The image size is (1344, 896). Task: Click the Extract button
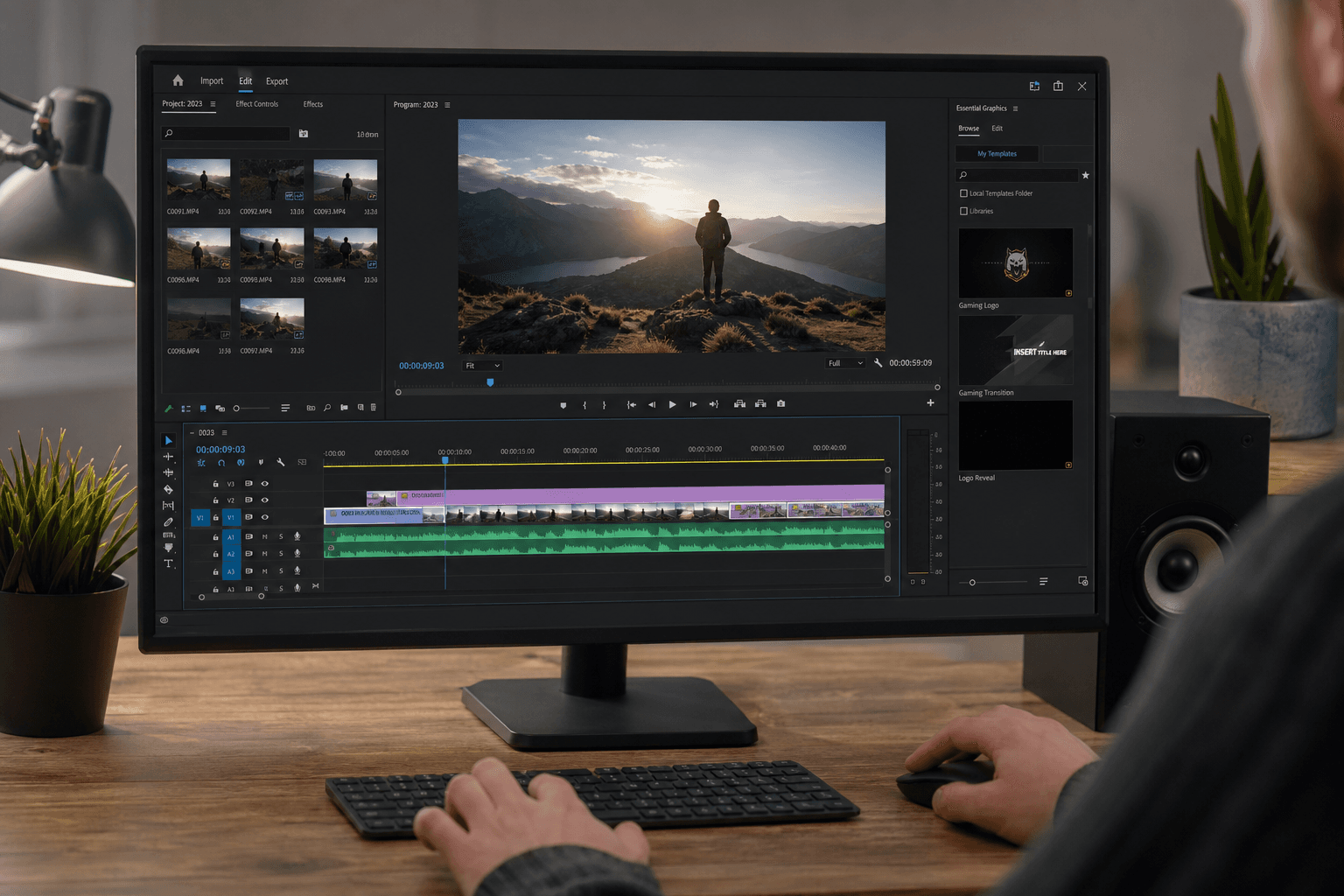pos(760,403)
